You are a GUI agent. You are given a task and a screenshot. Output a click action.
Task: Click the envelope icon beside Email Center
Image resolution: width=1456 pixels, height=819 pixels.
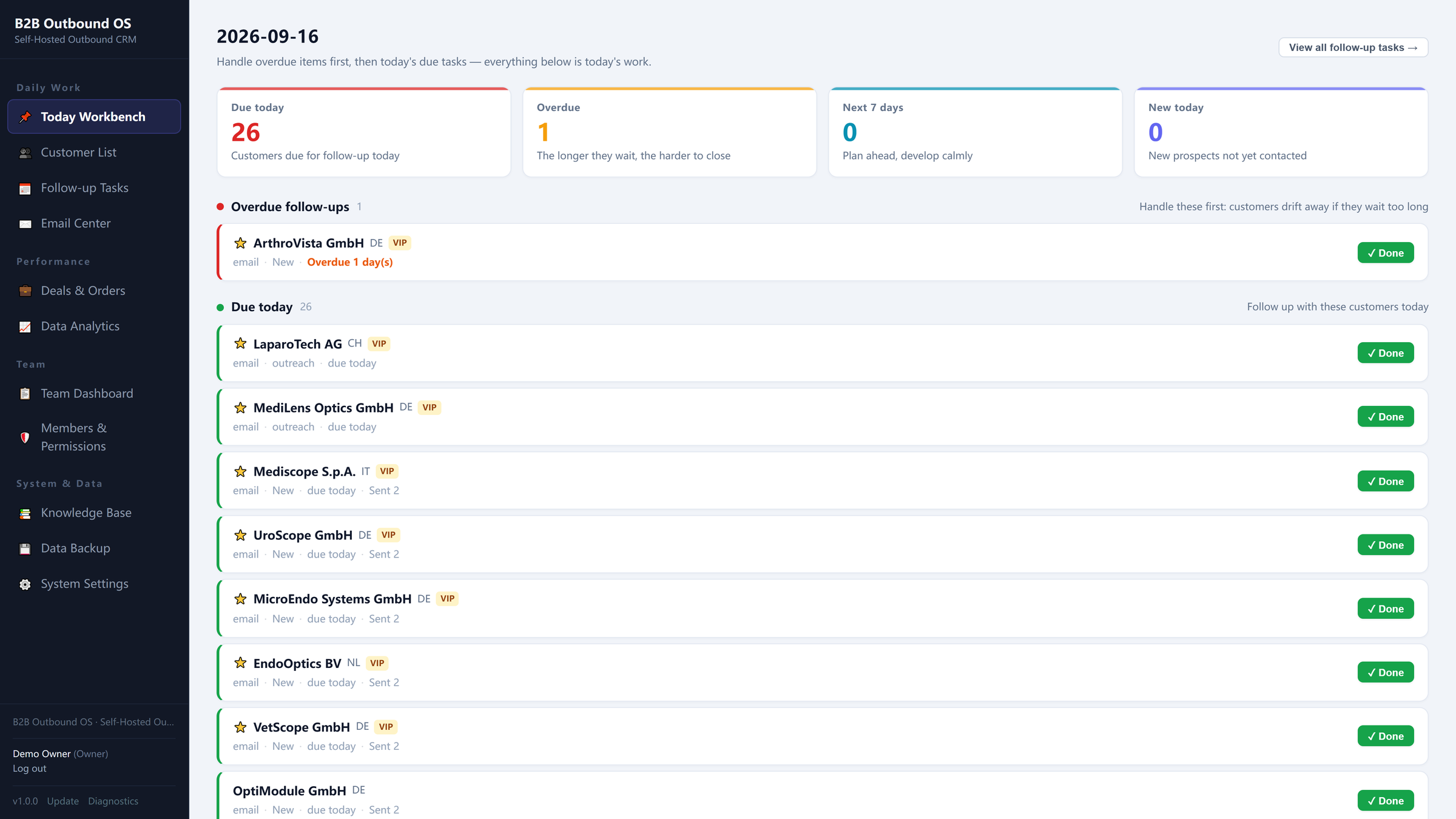tap(25, 224)
